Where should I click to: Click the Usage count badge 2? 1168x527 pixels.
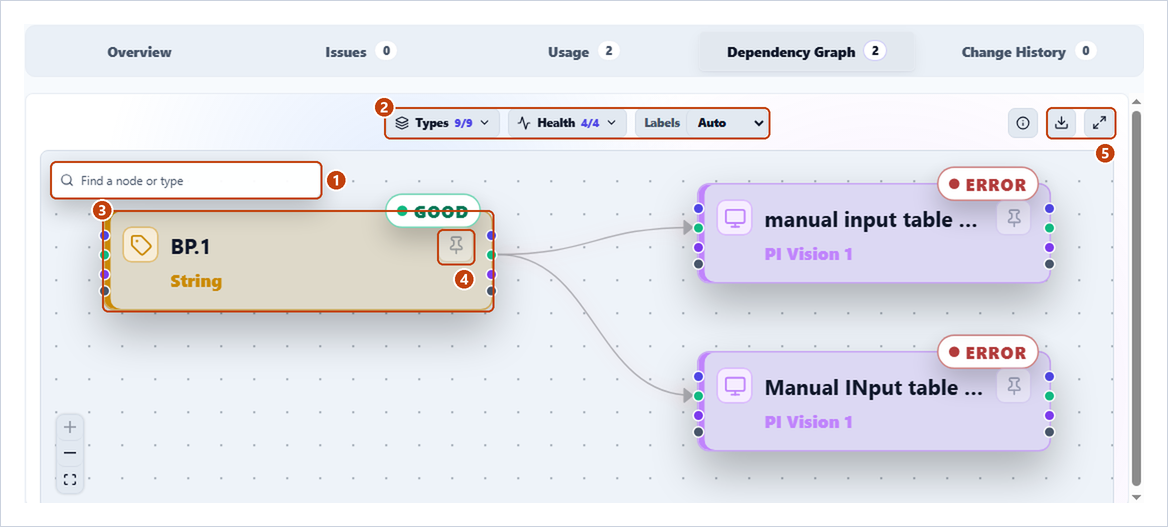point(608,51)
